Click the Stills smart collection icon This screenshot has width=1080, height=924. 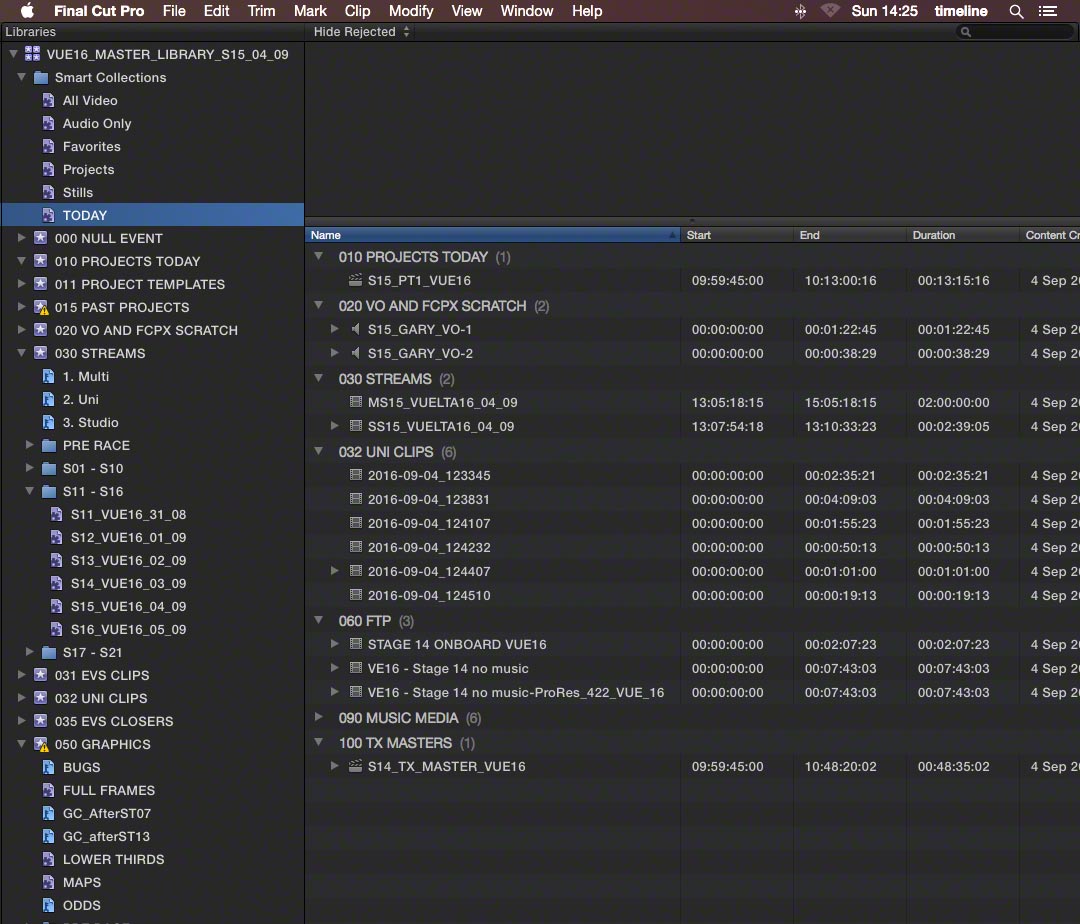[x=48, y=192]
